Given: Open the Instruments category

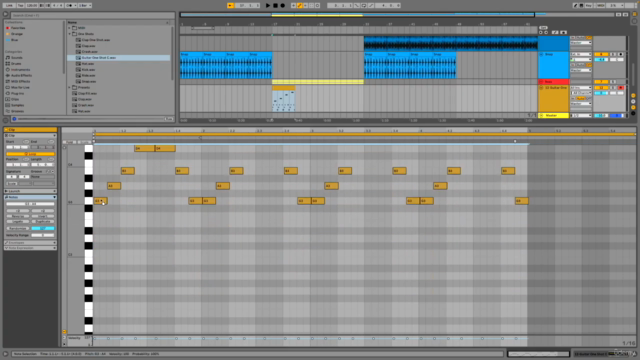Looking at the screenshot, I should (20, 70).
